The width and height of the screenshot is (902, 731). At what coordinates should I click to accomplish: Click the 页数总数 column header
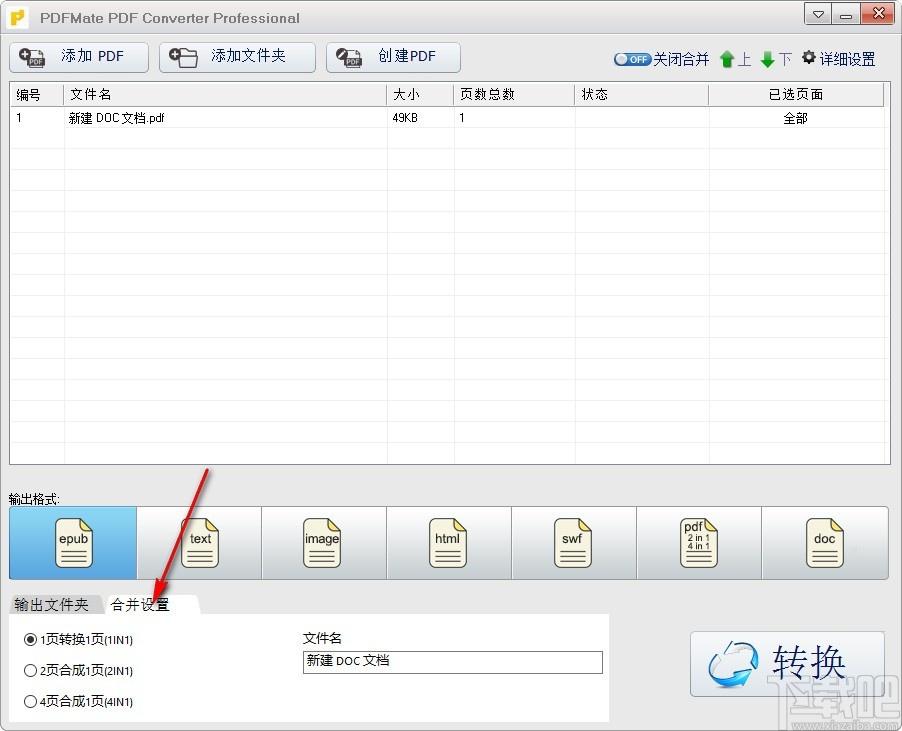point(514,94)
